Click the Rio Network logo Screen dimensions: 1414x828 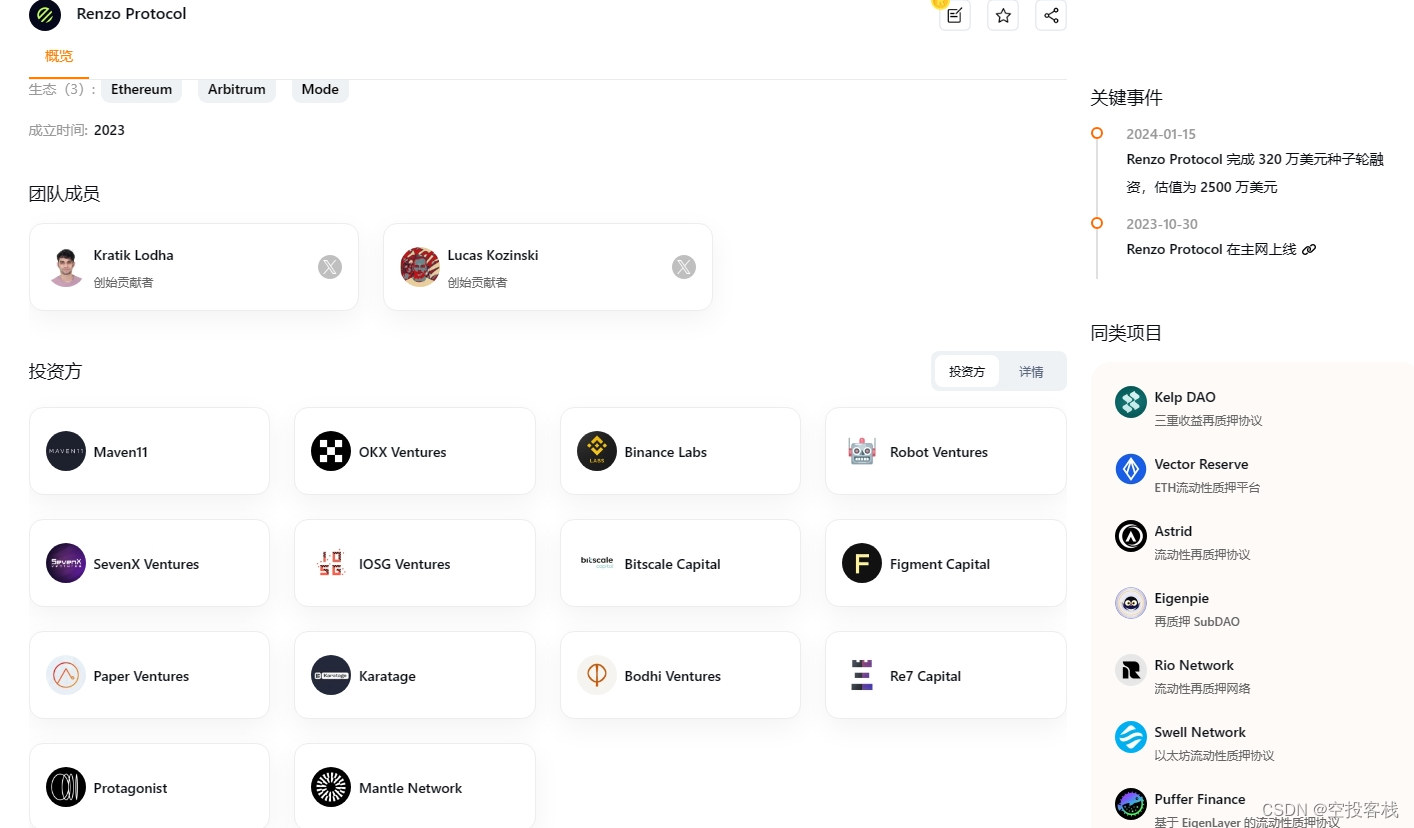(x=1131, y=670)
